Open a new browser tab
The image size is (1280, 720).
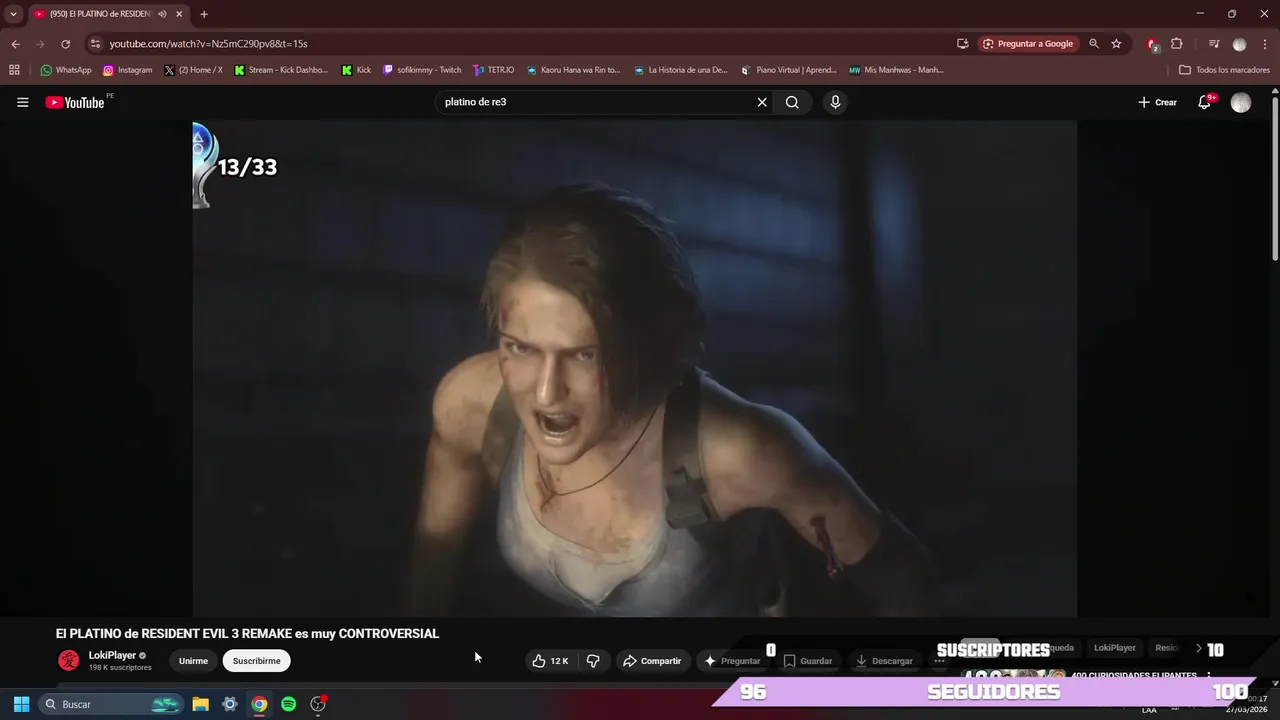click(x=204, y=14)
